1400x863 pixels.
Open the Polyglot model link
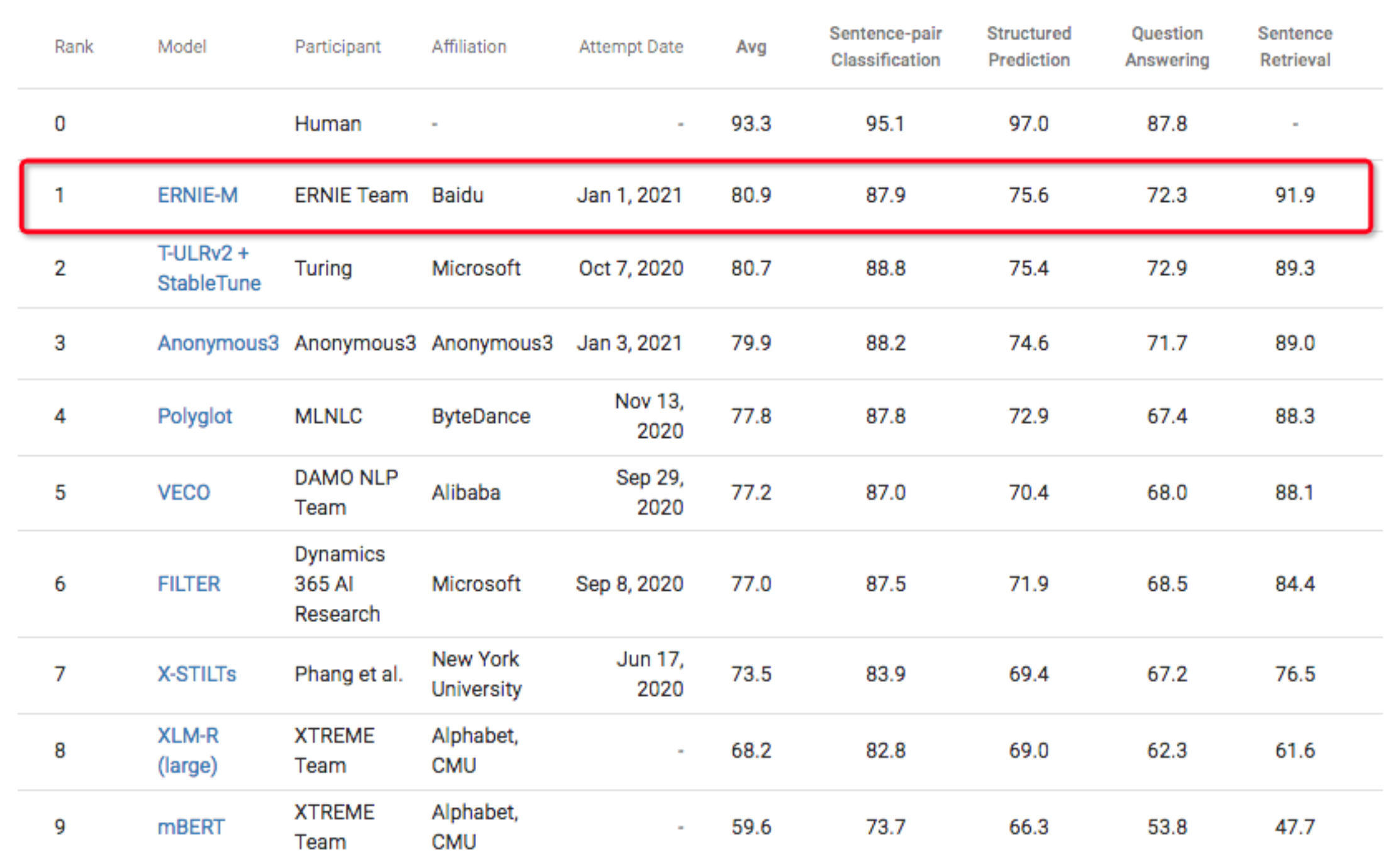194,416
